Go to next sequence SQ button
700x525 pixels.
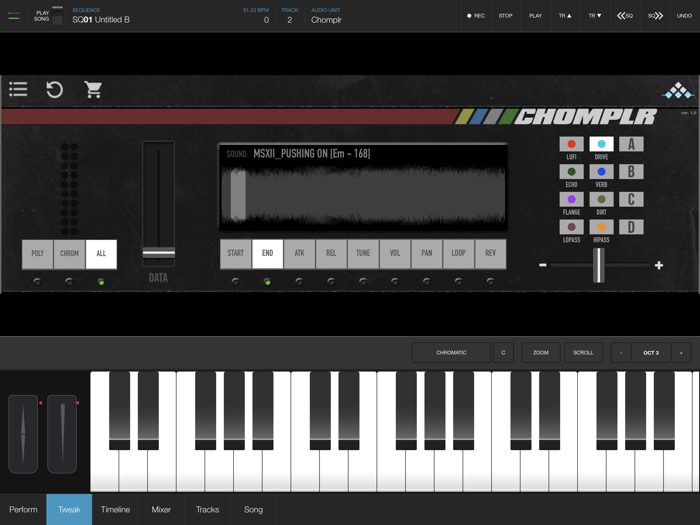pos(655,16)
